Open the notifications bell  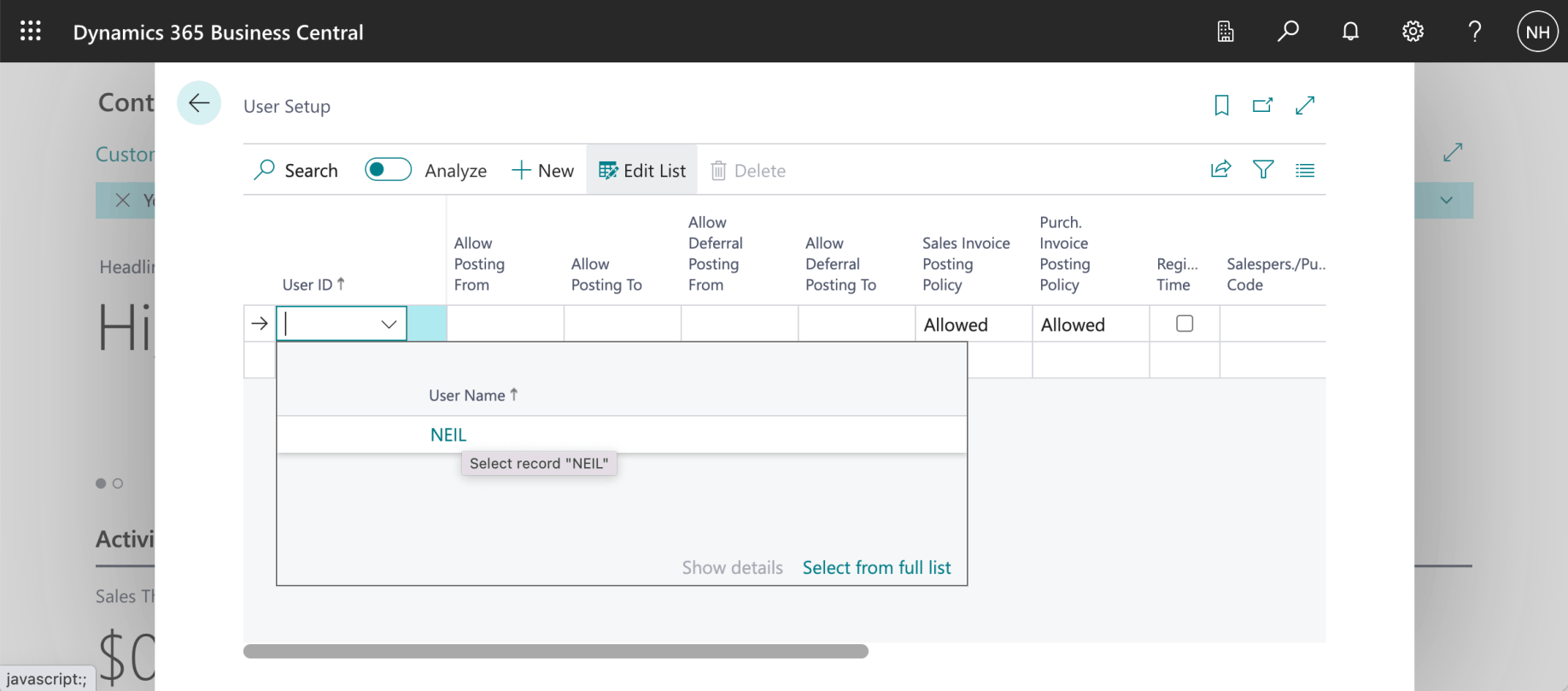point(1350,32)
